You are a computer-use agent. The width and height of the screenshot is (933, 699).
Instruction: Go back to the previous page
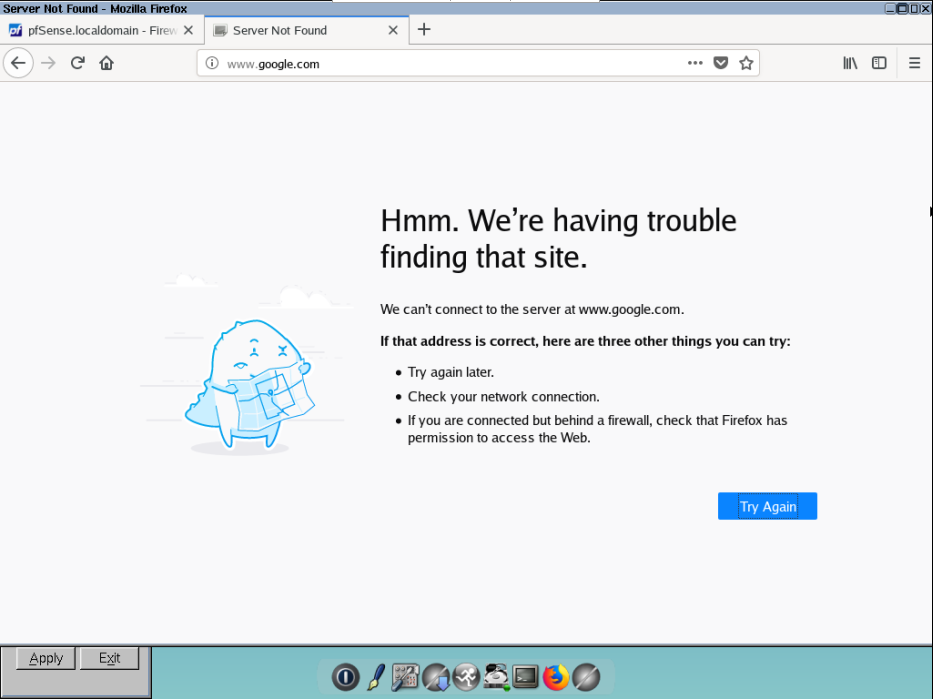tap(18, 63)
